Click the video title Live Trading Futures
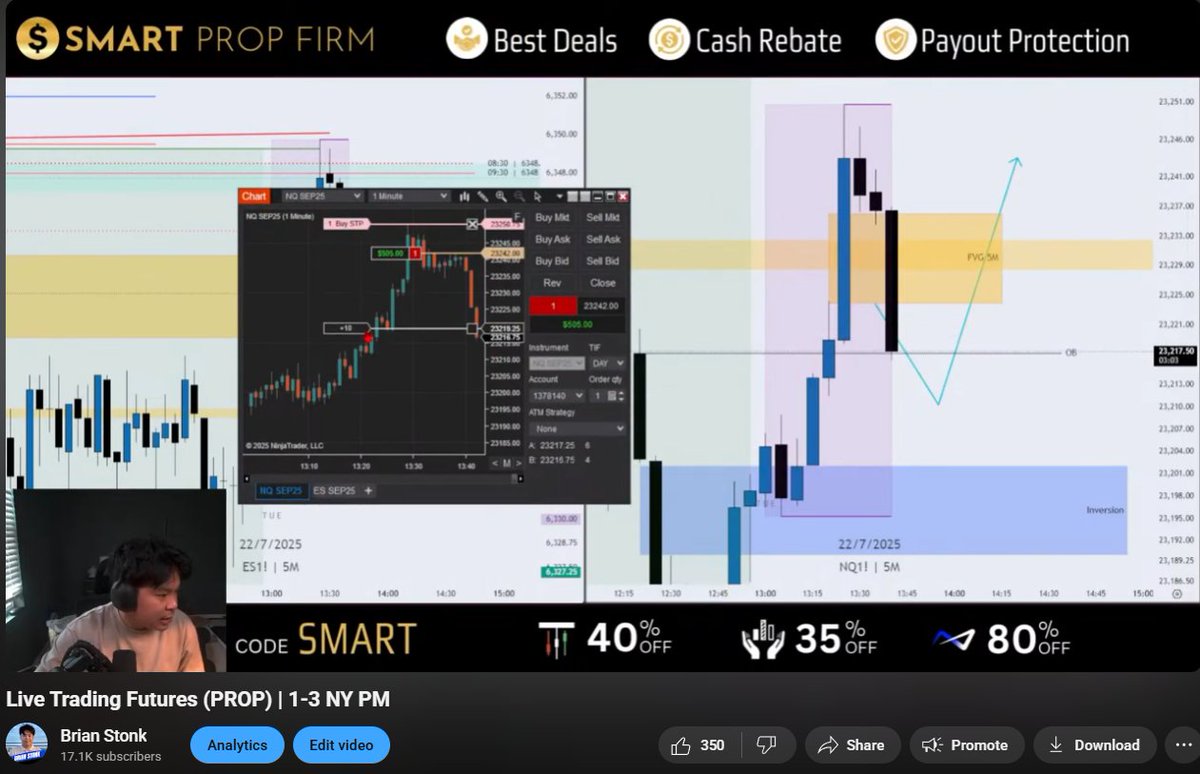This screenshot has width=1200, height=774. [198, 699]
